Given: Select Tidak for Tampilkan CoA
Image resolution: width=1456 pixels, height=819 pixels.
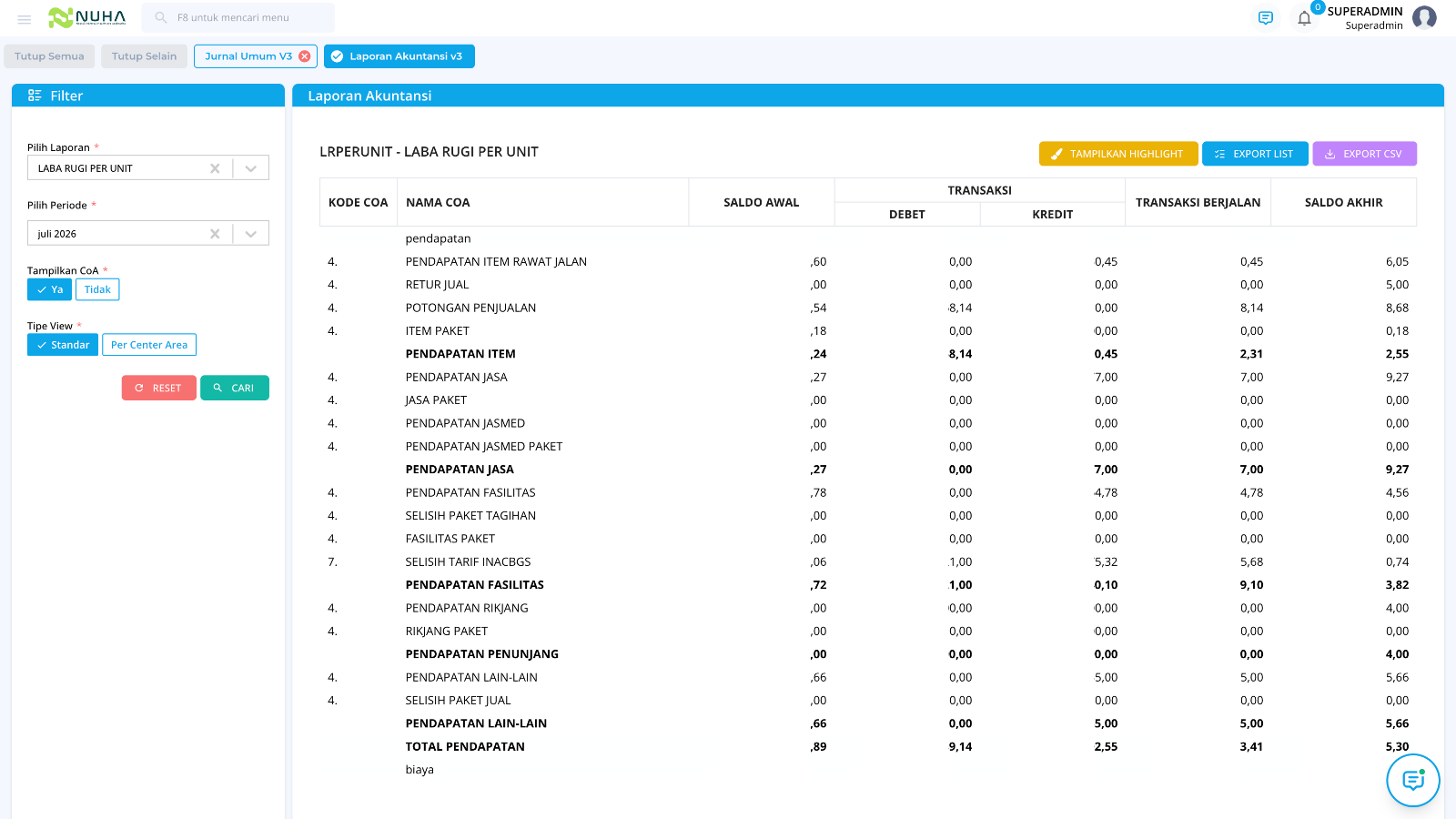Looking at the screenshot, I should pyautogui.click(x=97, y=289).
